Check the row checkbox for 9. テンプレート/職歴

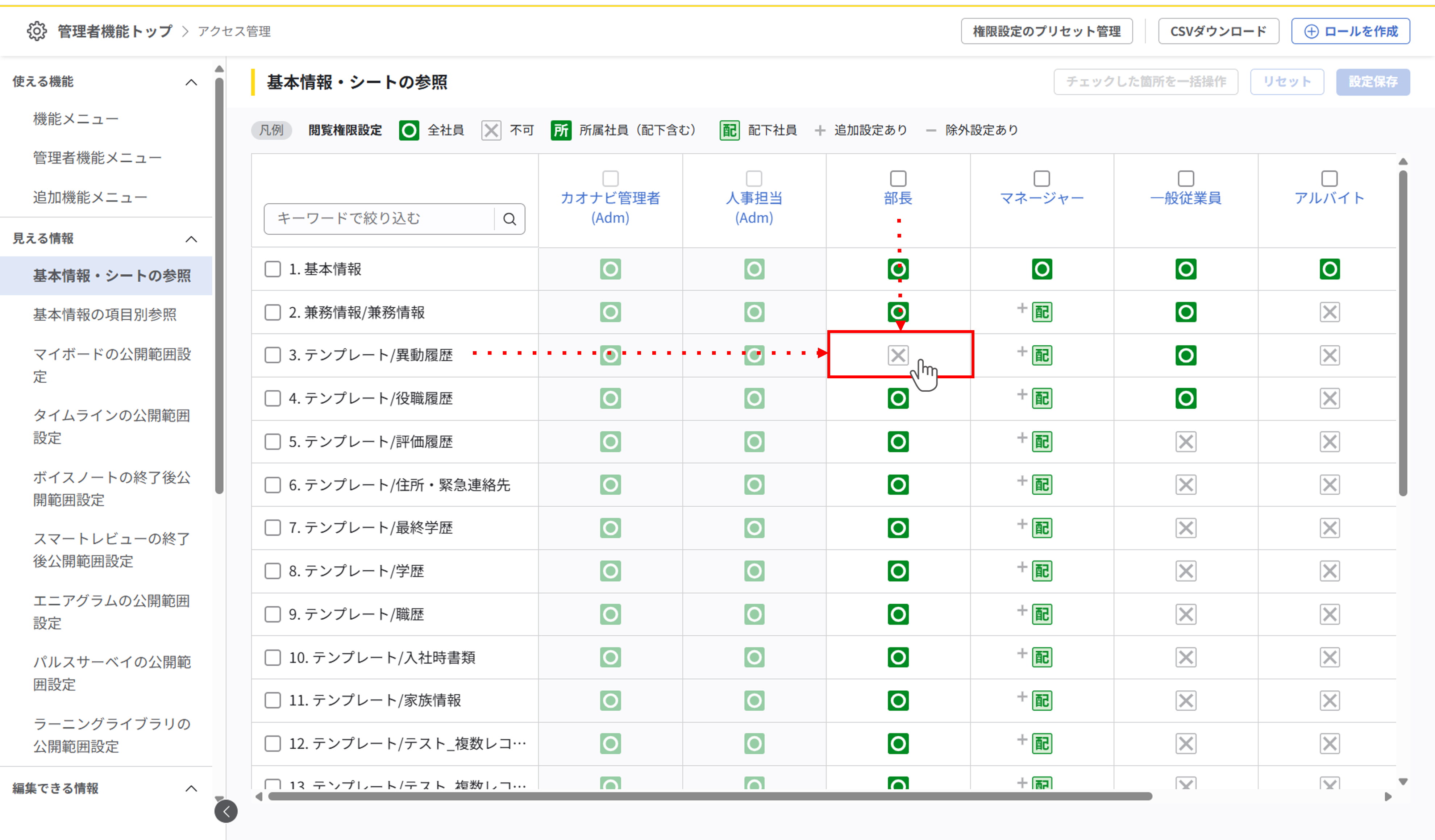273,615
